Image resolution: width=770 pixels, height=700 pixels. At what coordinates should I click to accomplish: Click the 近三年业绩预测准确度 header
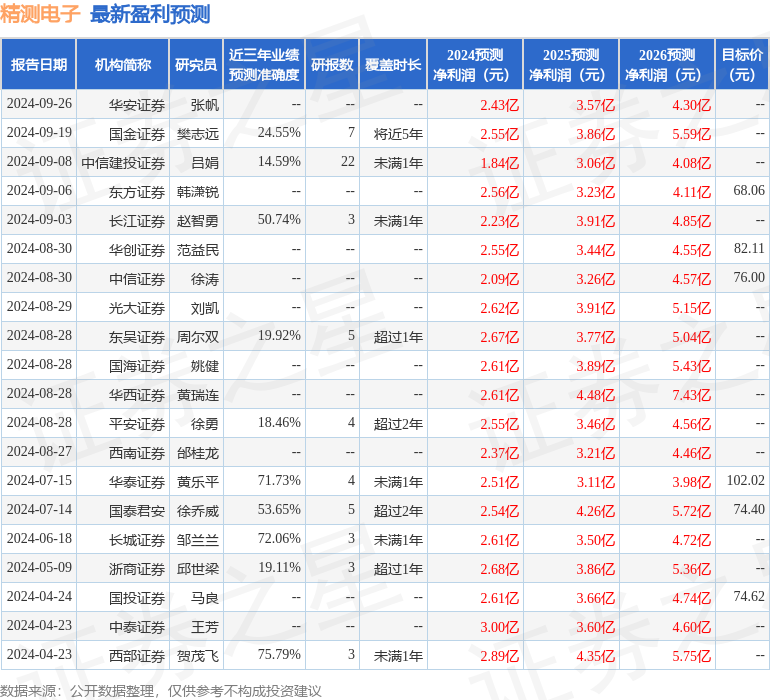[x=264, y=64]
